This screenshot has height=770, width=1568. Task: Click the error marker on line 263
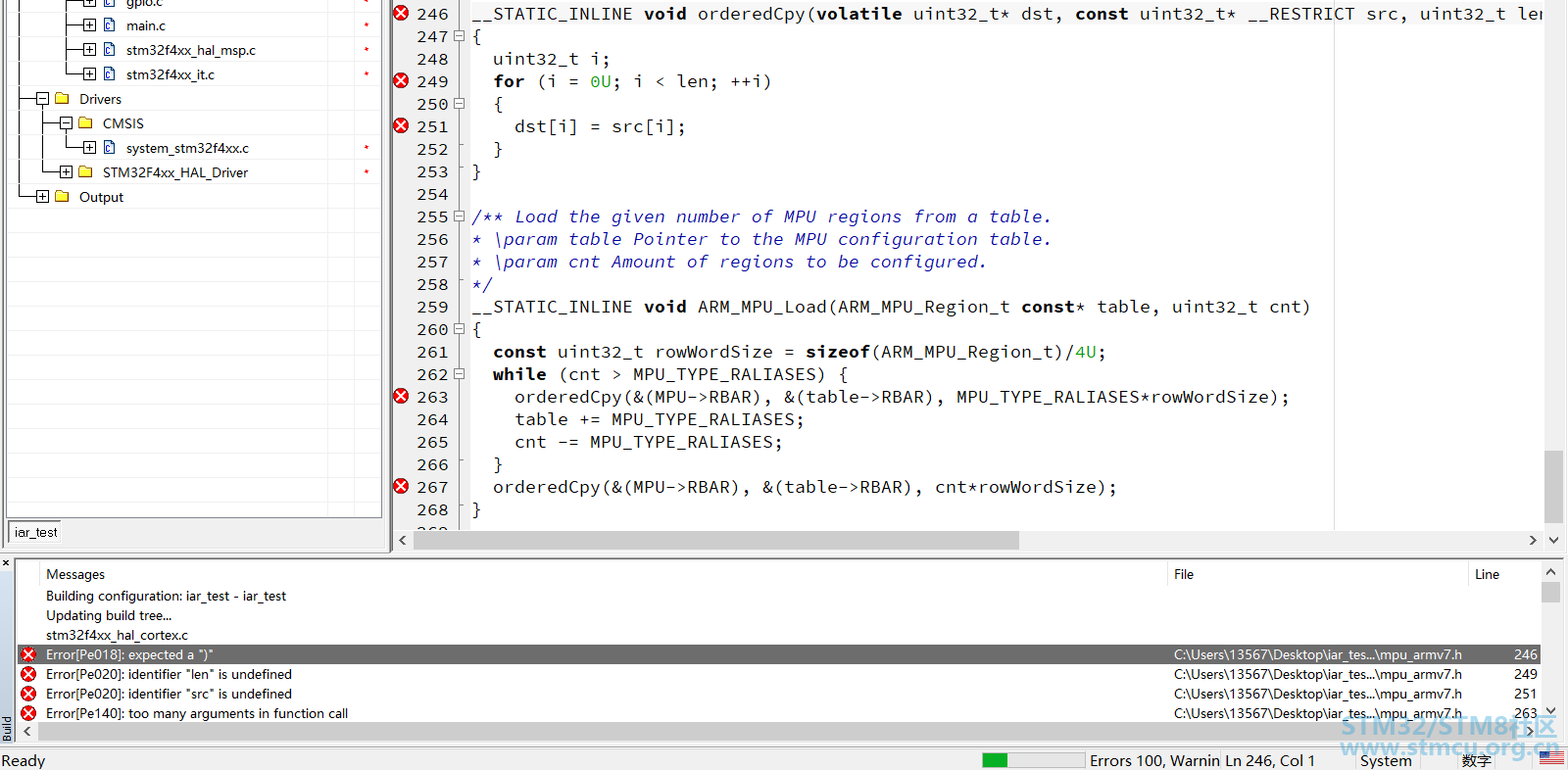point(401,396)
